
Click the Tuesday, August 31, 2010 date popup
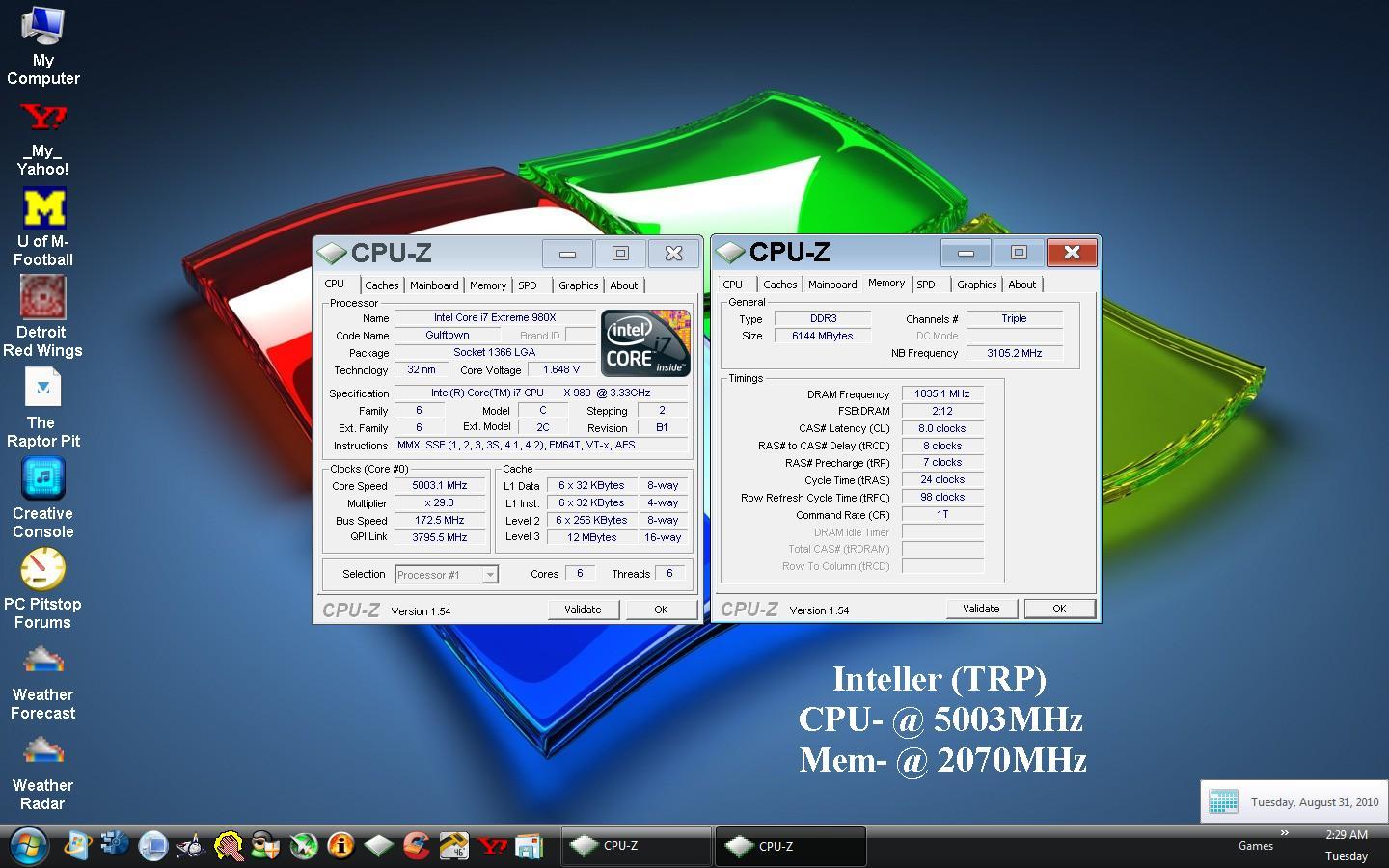pyautogui.click(x=1294, y=801)
